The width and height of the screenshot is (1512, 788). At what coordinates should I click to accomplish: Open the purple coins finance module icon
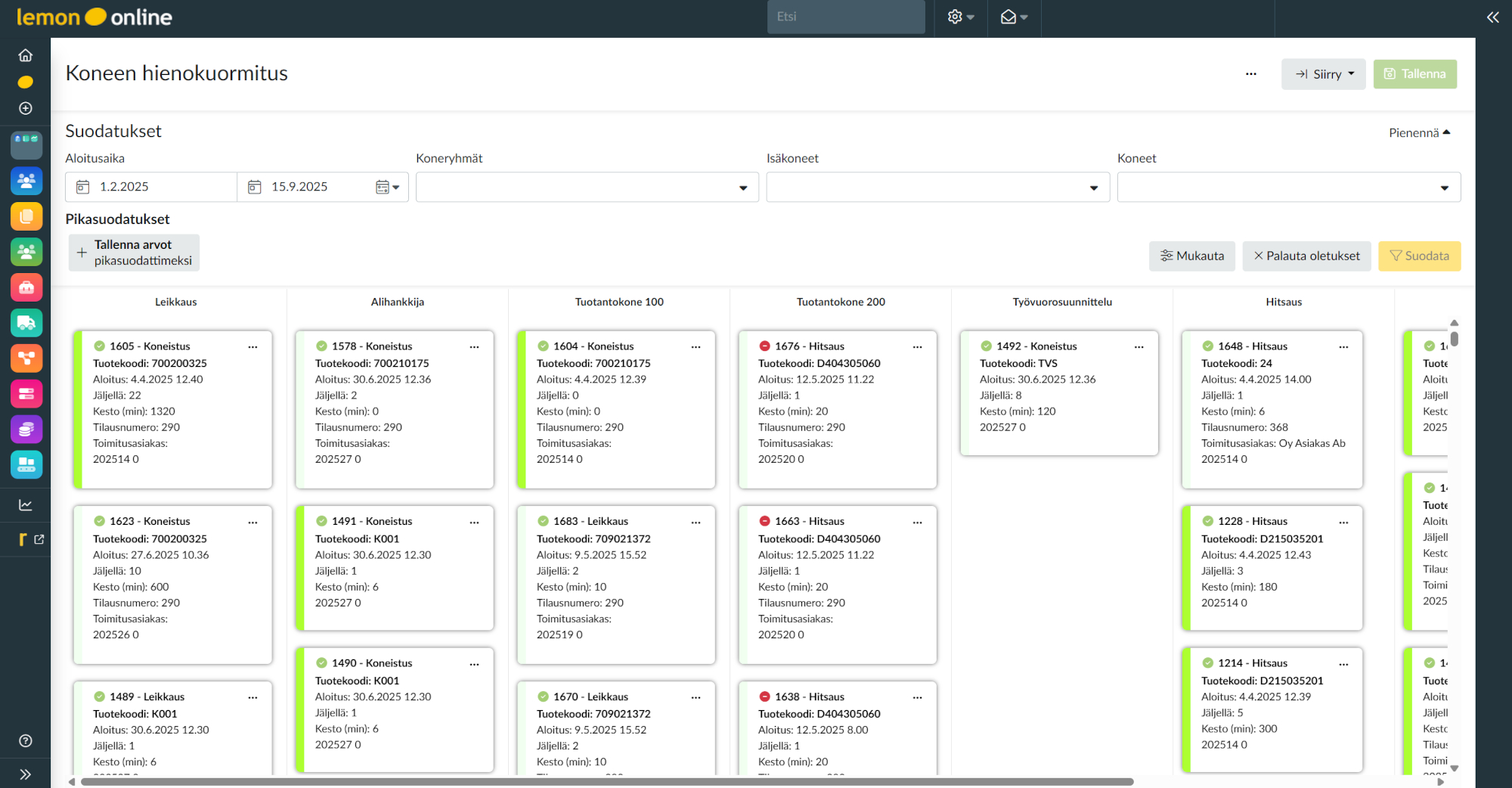26,430
